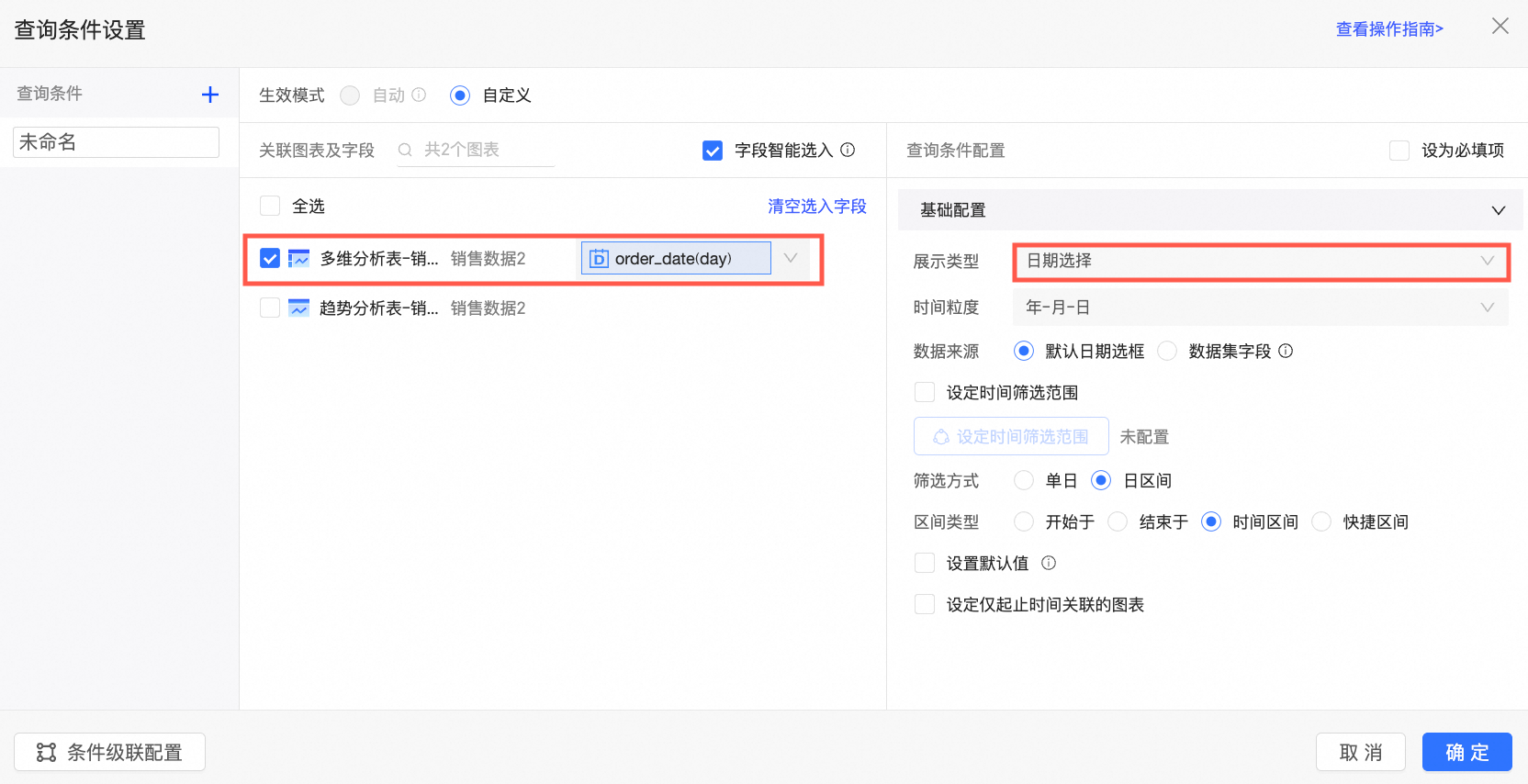Open the 时间粒度 dropdown showing 年-月-日
The image size is (1528, 784).
[1261, 308]
